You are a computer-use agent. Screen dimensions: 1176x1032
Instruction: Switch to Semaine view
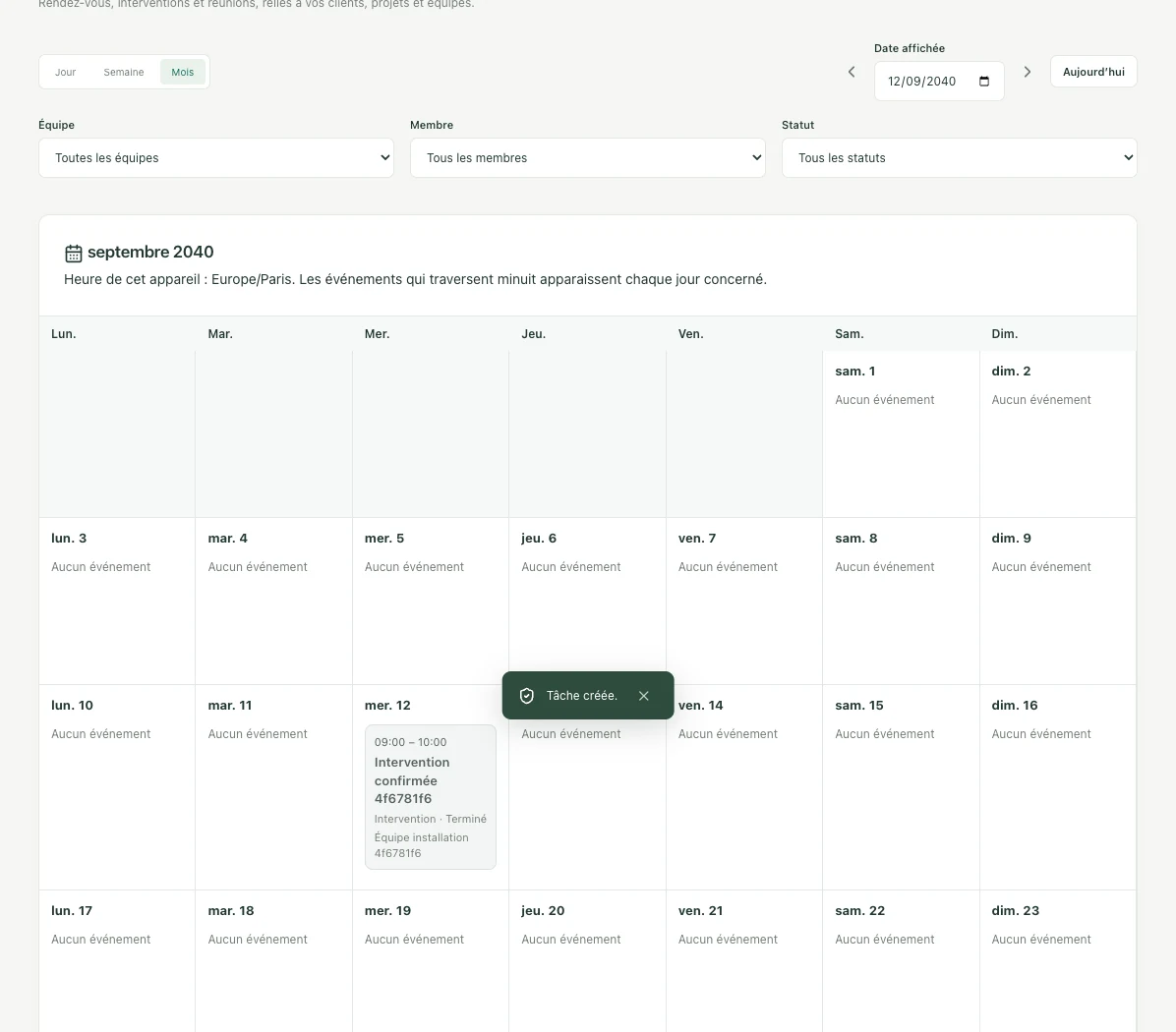click(124, 72)
